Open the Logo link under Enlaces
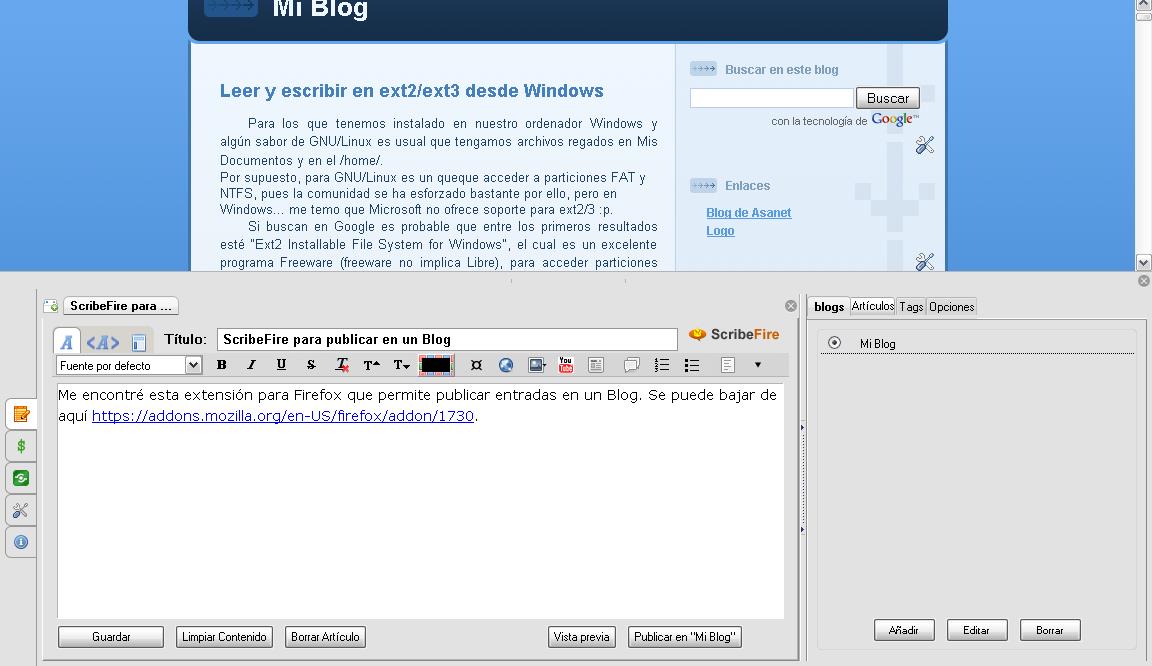 click(x=720, y=230)
